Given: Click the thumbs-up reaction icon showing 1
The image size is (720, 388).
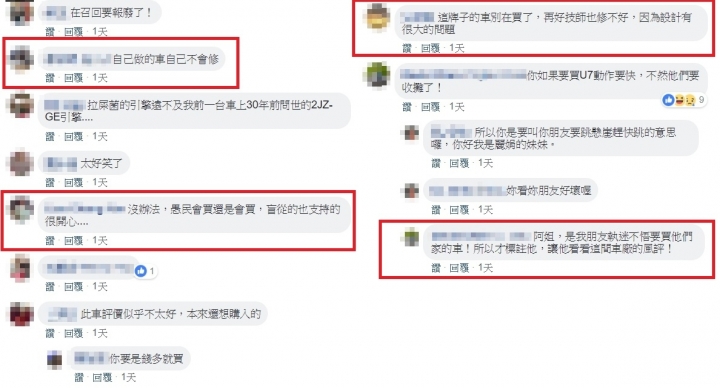Looking at the screenshot, I should click(141, 271).
